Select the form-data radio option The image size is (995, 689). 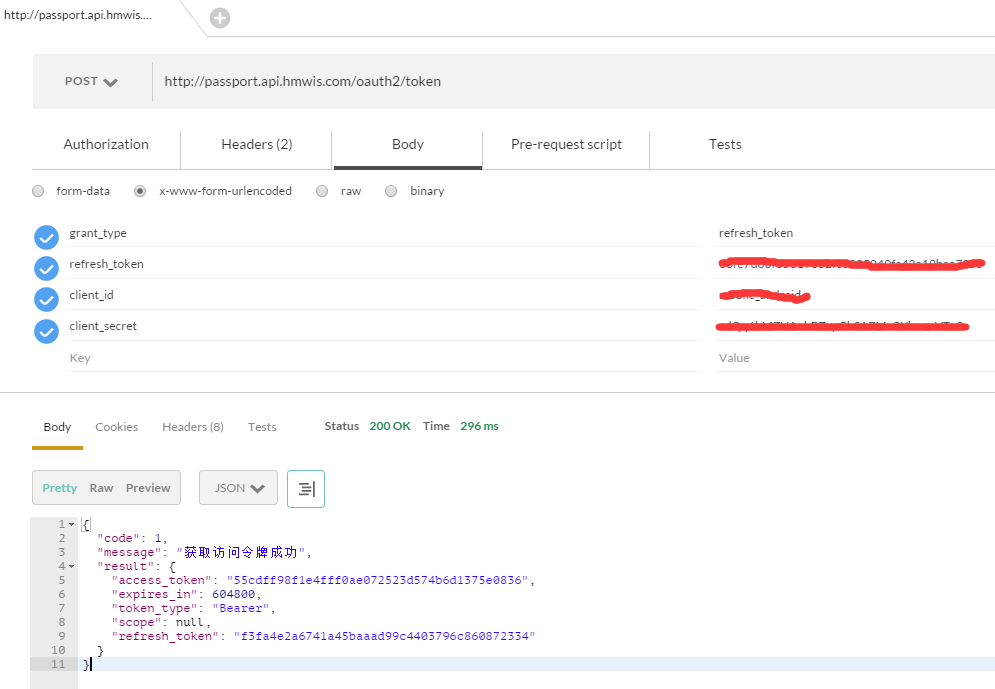pyautogui.click(x=39, y=191)
